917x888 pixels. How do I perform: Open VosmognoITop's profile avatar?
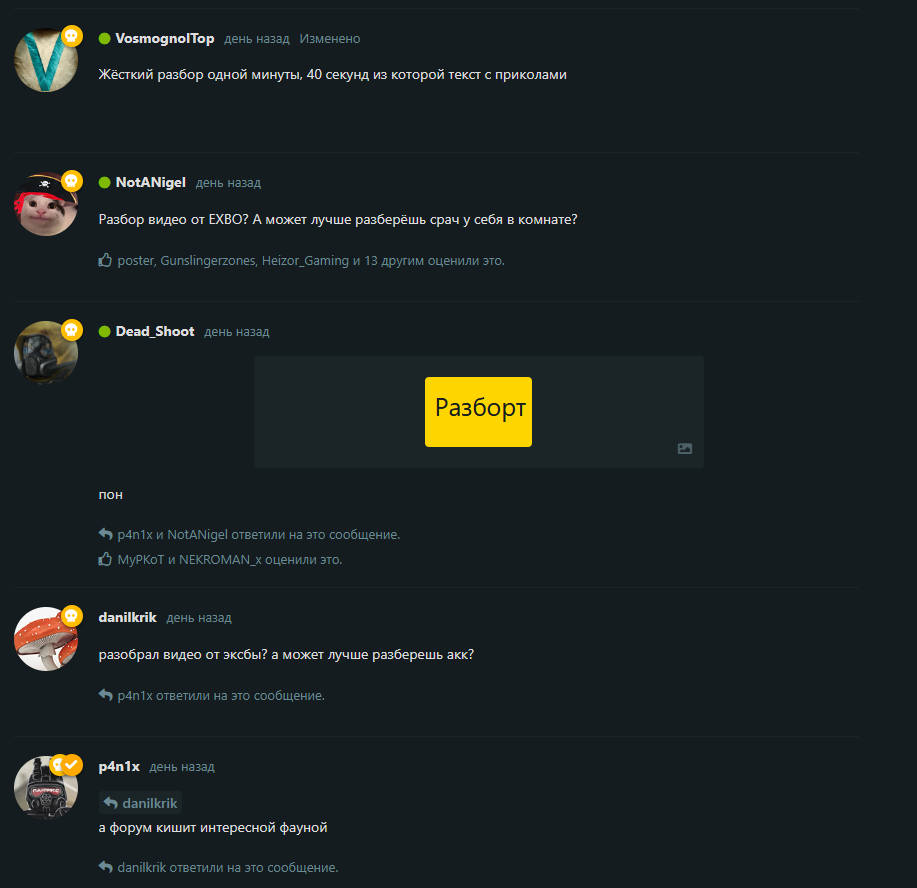pos(46,60)
